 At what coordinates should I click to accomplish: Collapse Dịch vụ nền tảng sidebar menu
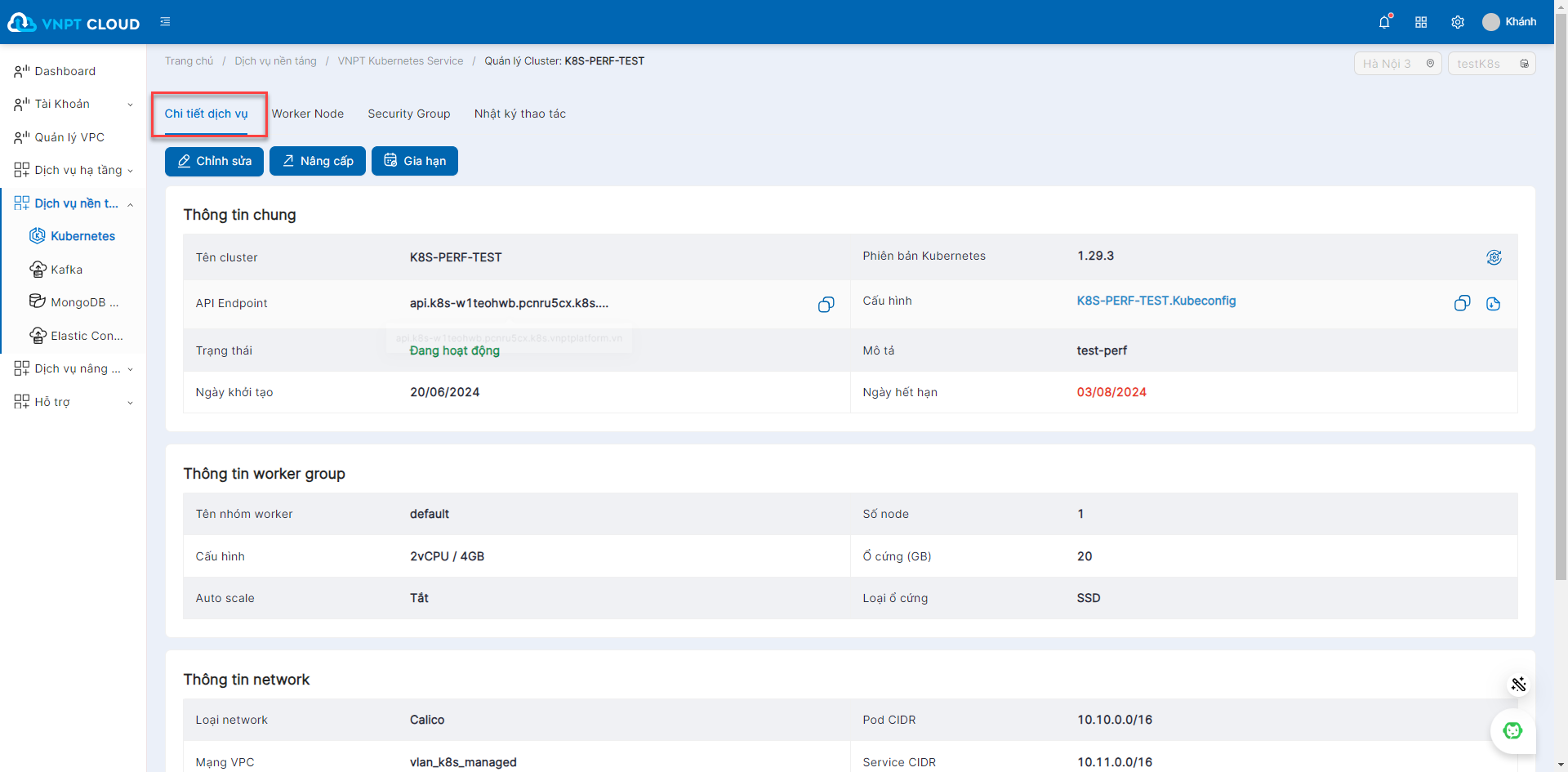[73, 203]
